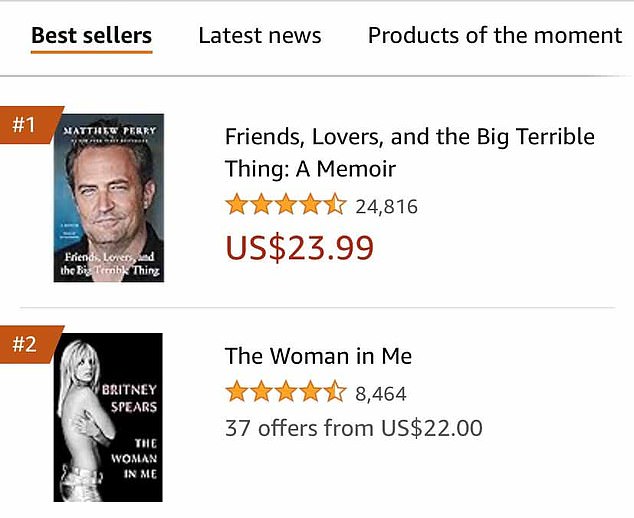
Task: Click the half-filled fifth star on The Woman in Me rating
Action: [x=335, y=392]
